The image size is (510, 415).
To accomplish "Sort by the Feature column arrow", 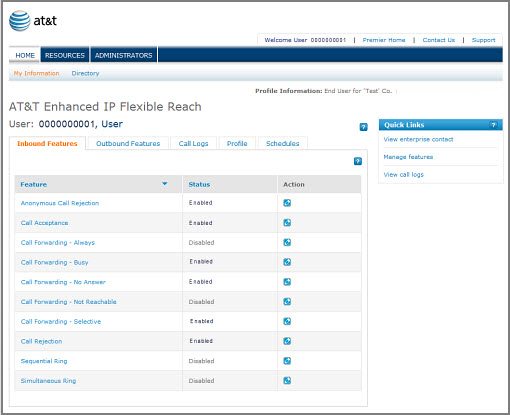I will [x=165, y=184].
